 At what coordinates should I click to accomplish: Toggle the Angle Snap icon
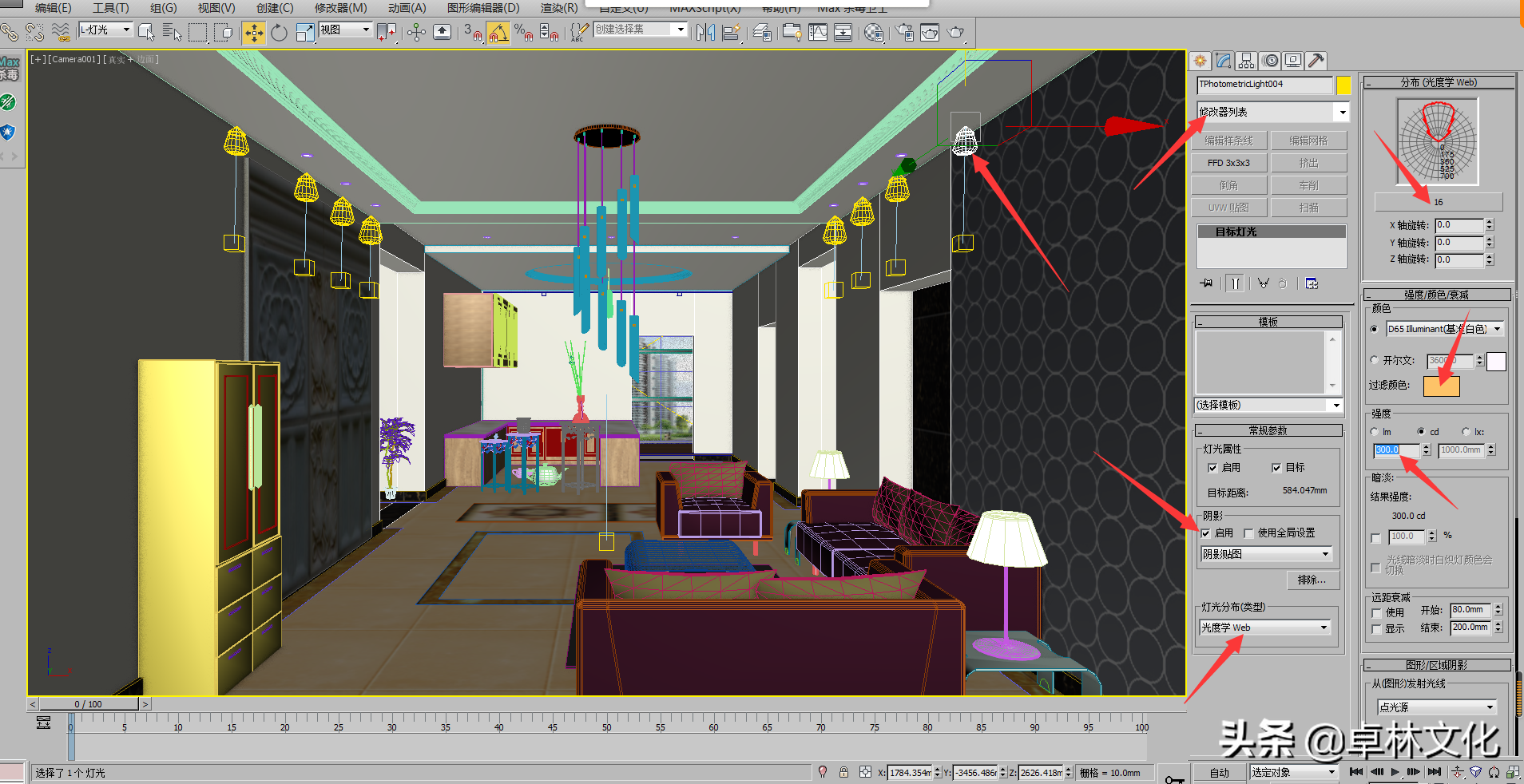[x=498, y=32]
